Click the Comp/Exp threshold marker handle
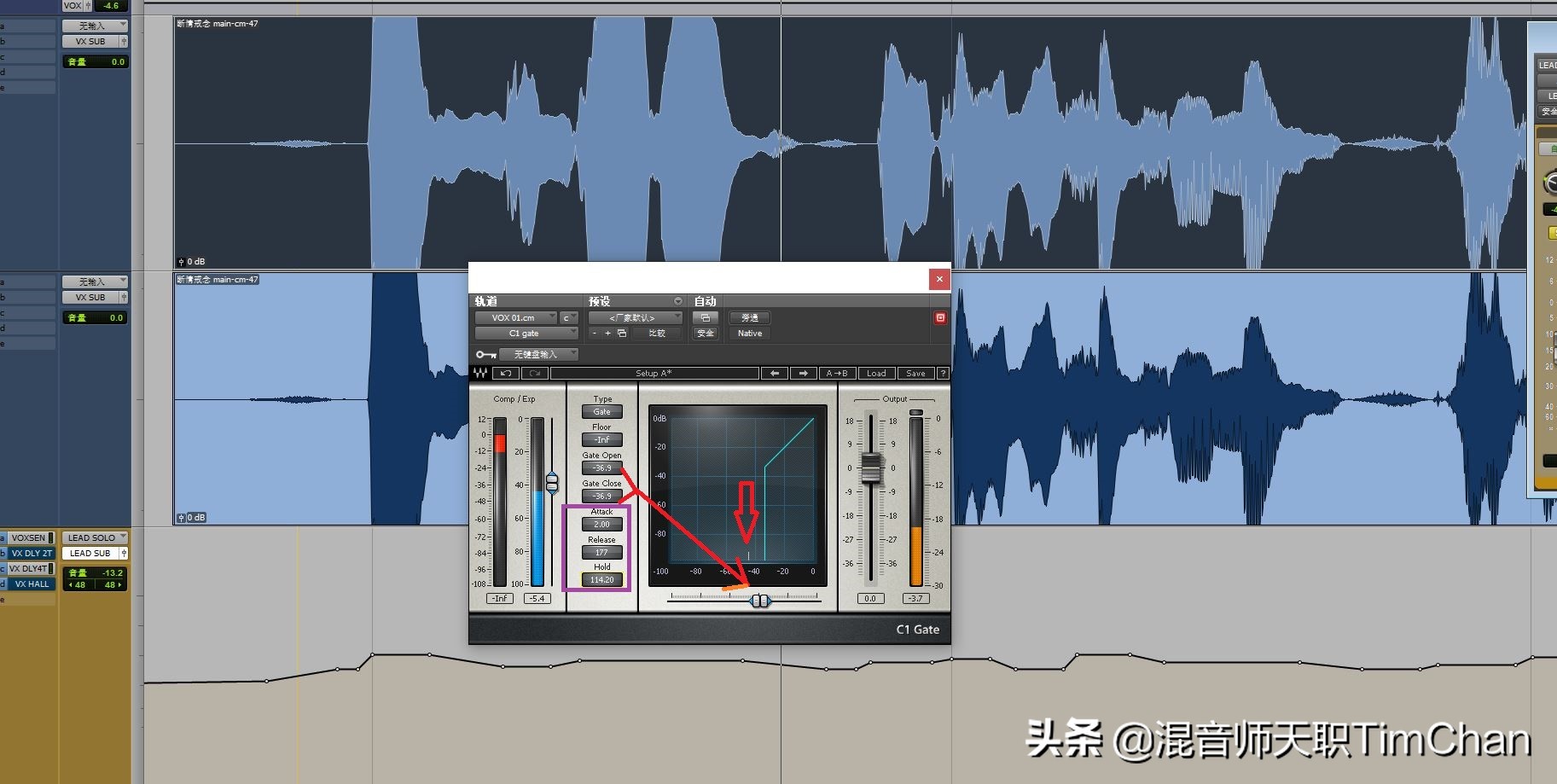Screen dimensions: 1557x784 (x=552, y=483)
